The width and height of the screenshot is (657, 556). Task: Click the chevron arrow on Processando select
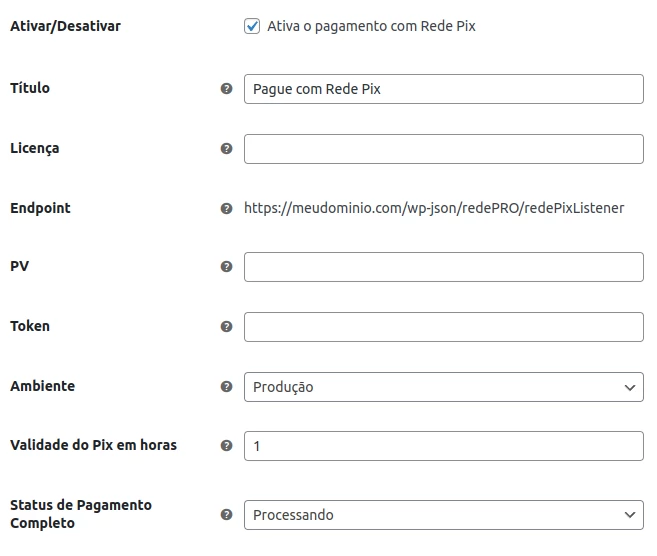[x=629, y=515]
